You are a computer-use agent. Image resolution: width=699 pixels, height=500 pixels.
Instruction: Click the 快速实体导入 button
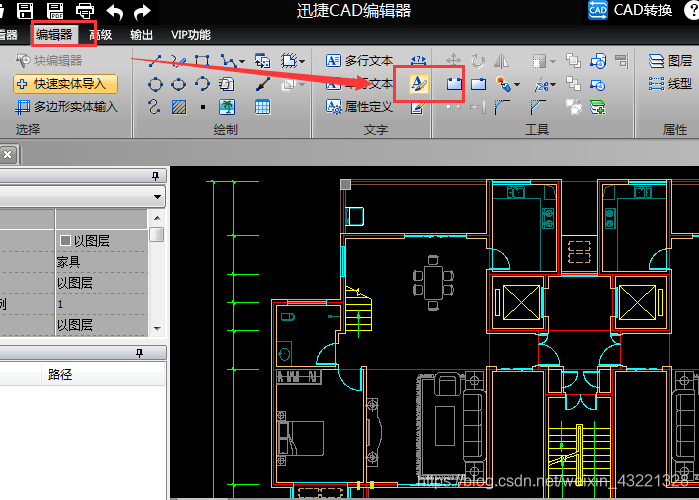click(66, 84)
